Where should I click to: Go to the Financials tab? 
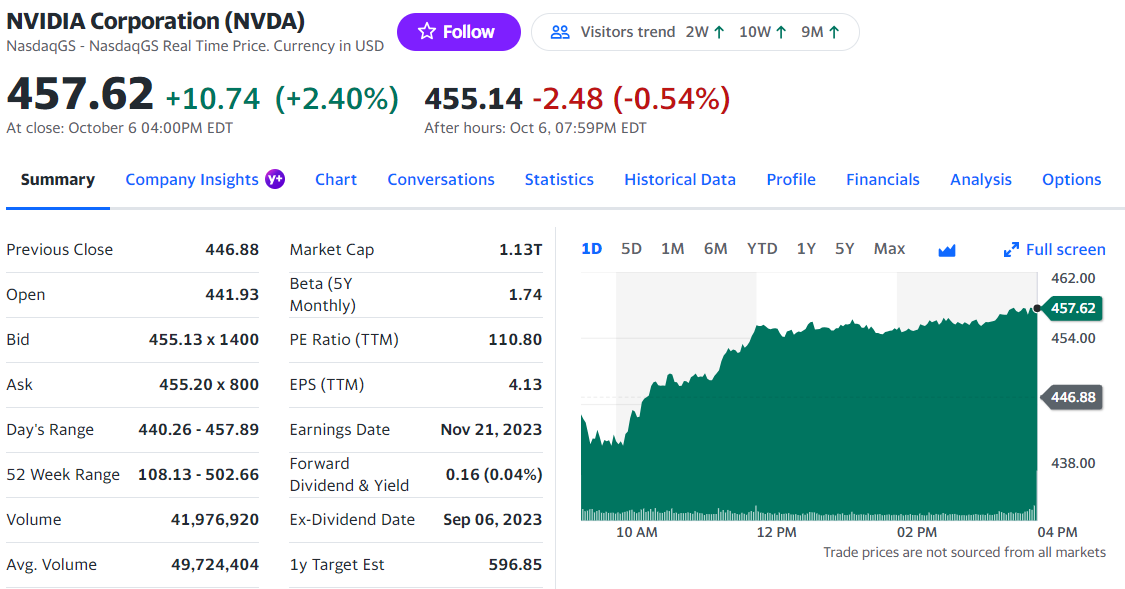[883, 180]
